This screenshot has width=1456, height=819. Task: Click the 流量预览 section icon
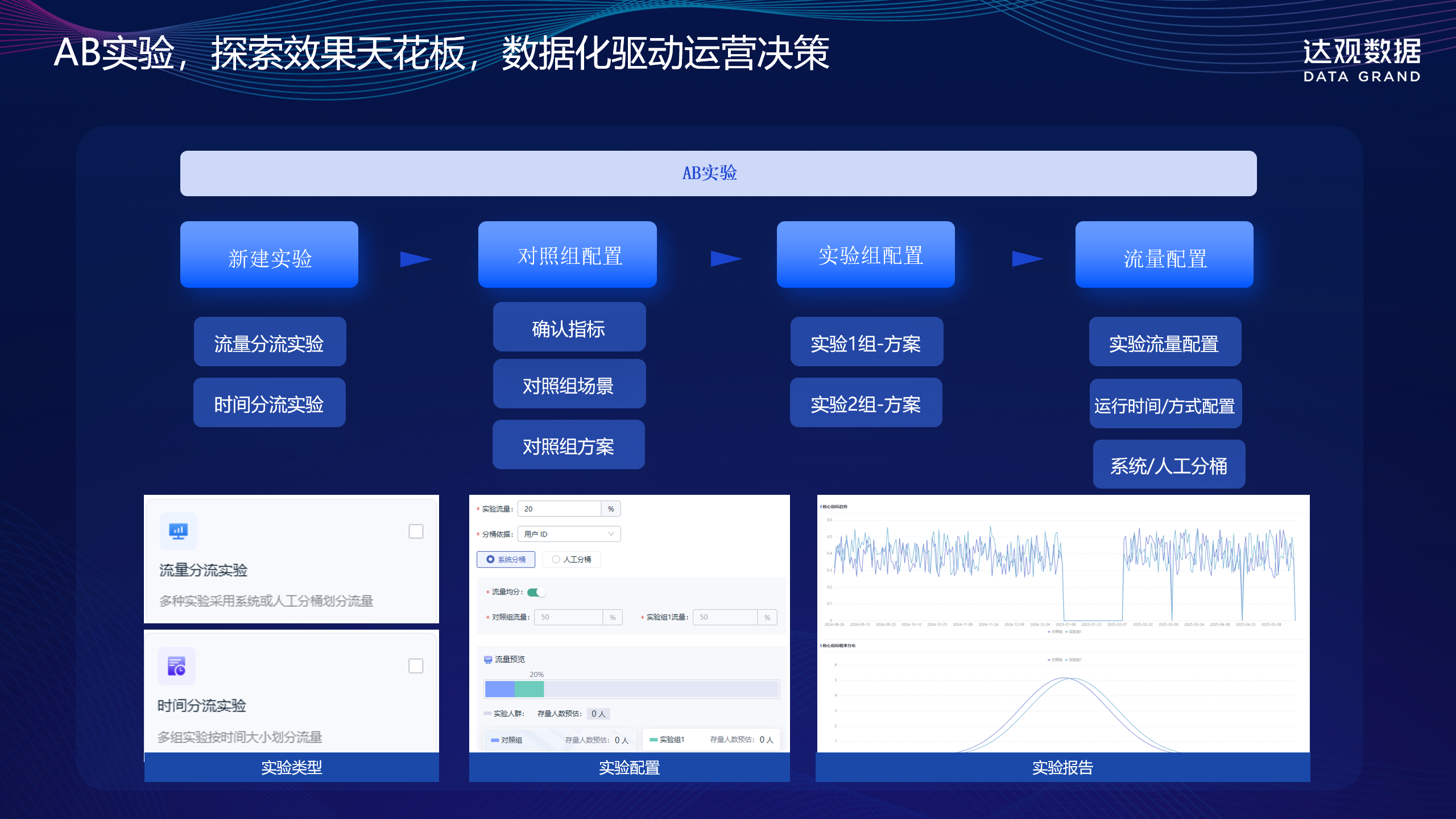pos(487,659)
